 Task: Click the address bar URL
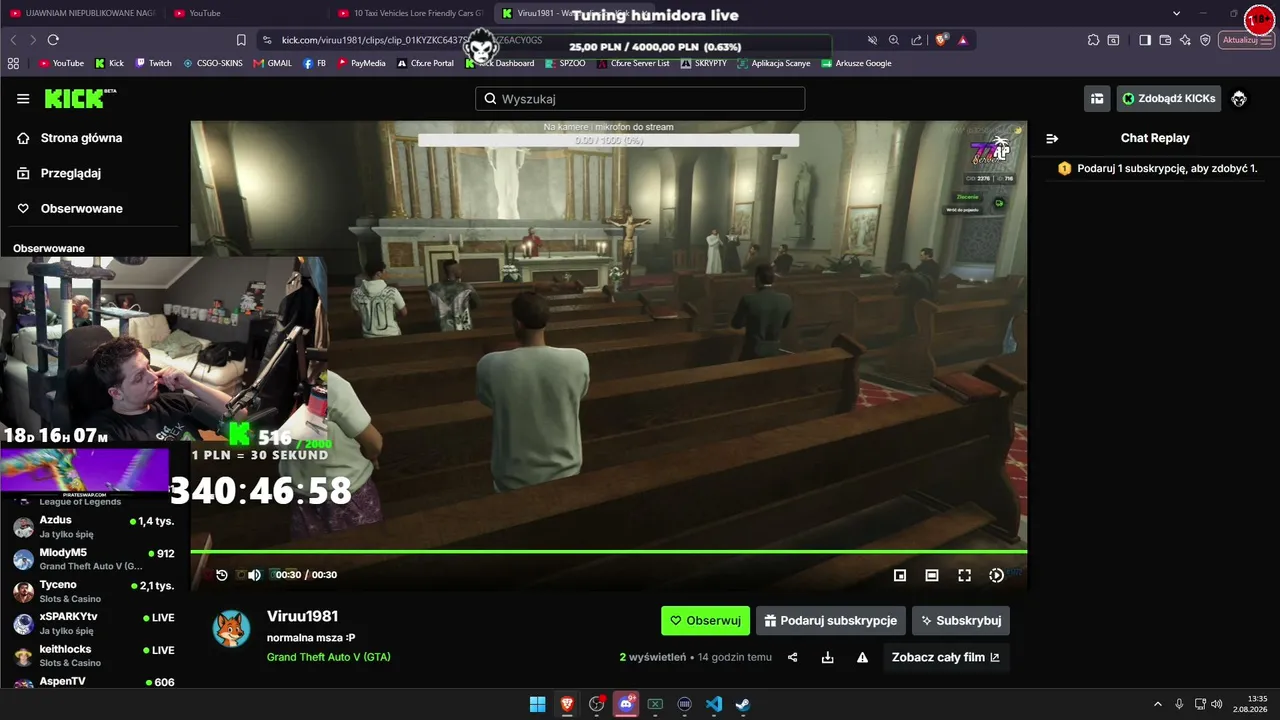pos(412,40)
